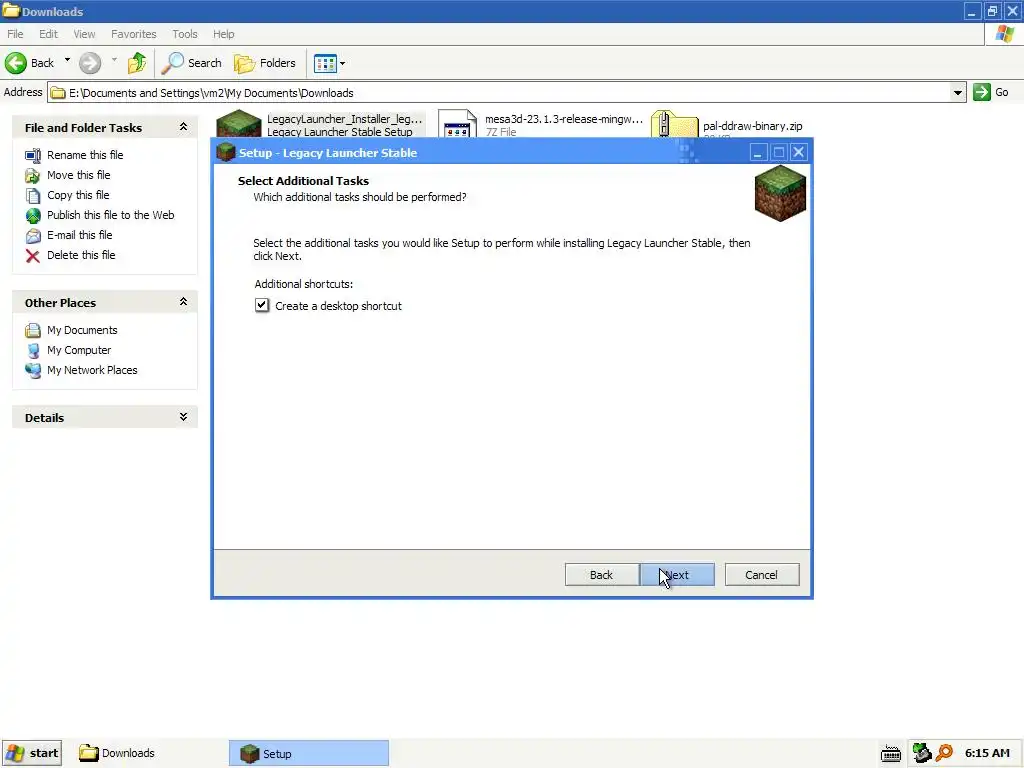
Task: Click the My Computer icon in sidebar
Action: (33, 351)
